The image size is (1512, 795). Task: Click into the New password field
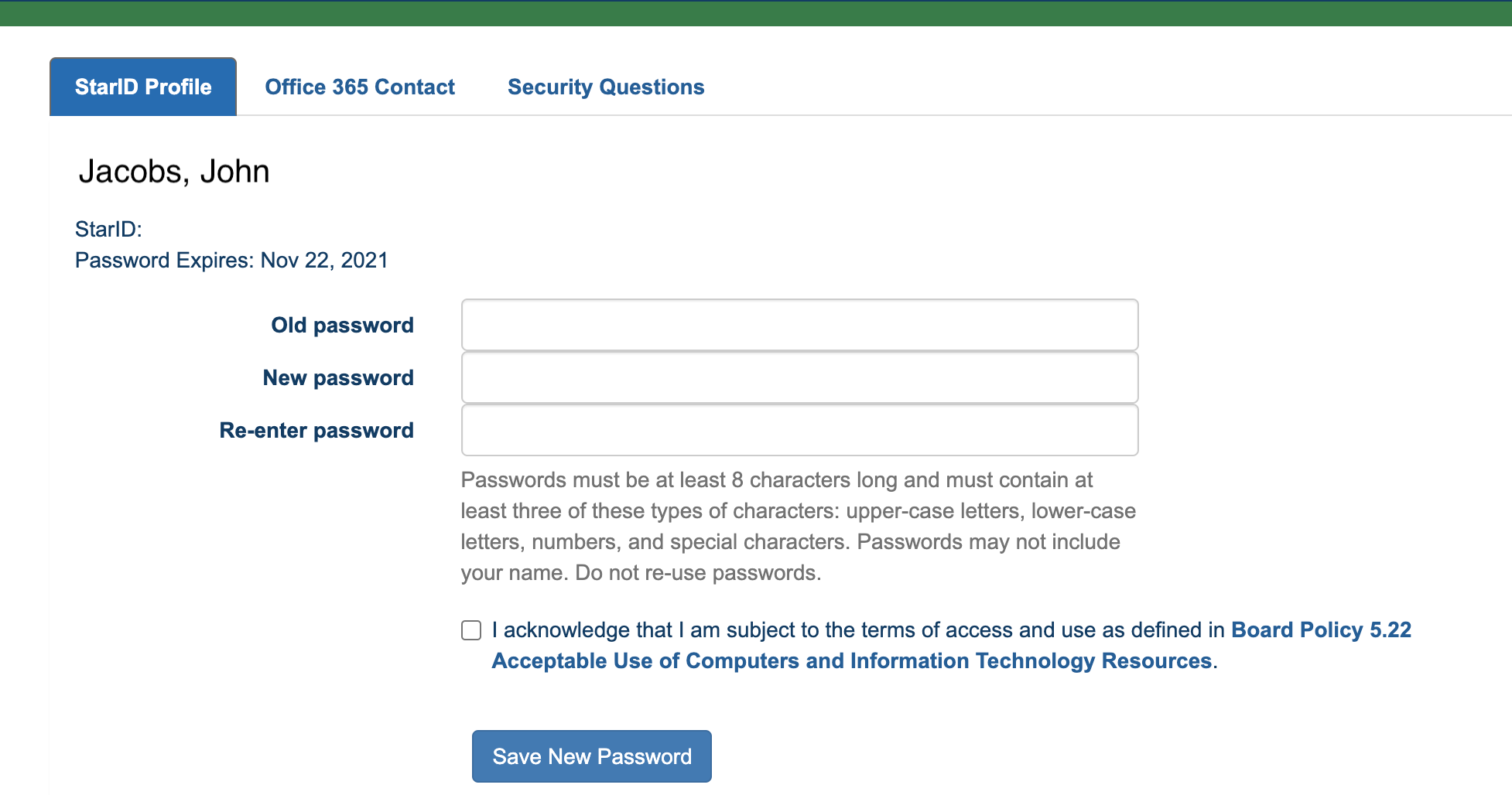(x=799, y=377)
